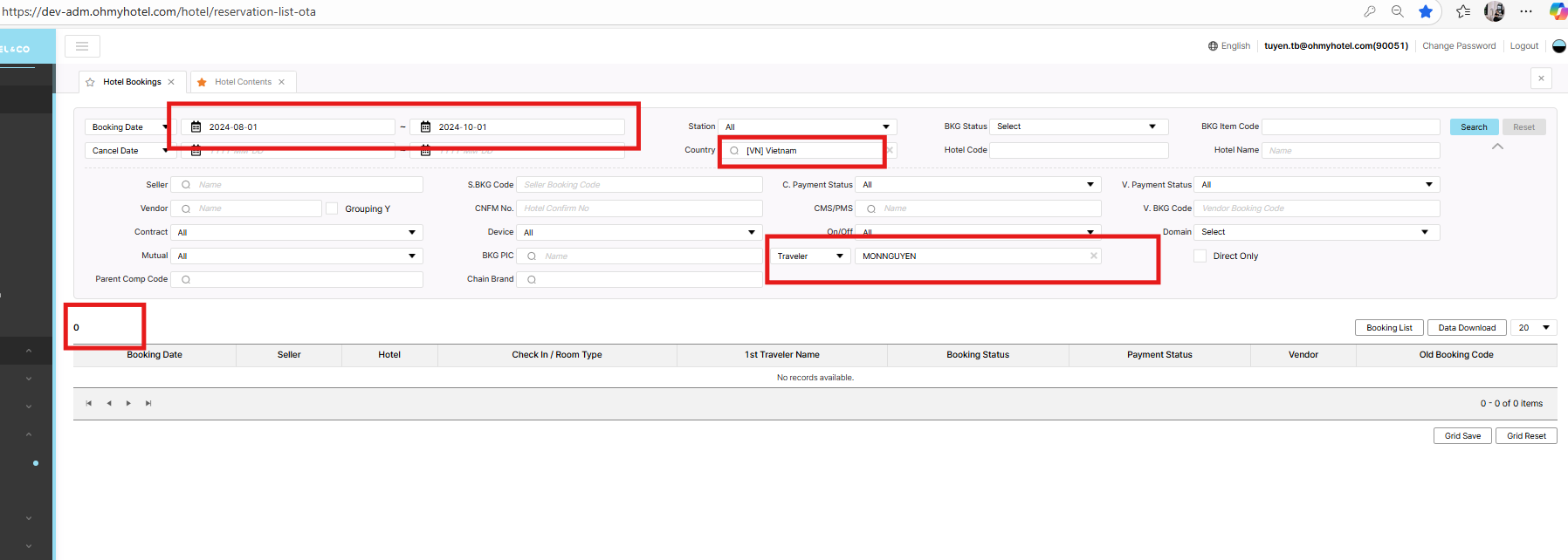
Task: Open the Cancel Date type dropdown
Action: click(x=129, y=151)
